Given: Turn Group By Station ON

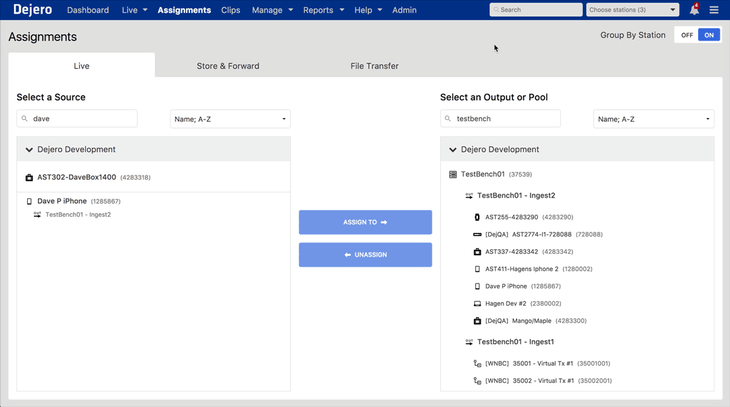Looking at the screenshot, I should click(709, 35).
